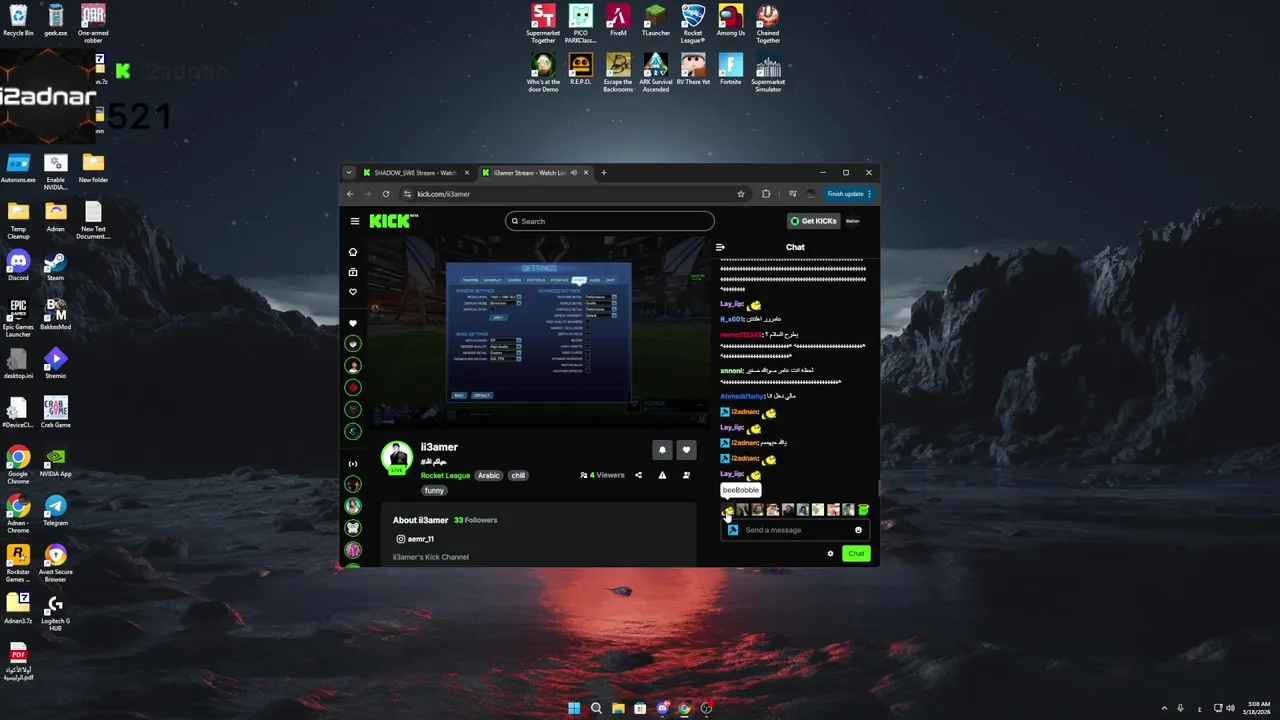This screenshot has width=1280, height=720.
Task: Open Epic Games Launcher shortcut
Action: [18, 318]
